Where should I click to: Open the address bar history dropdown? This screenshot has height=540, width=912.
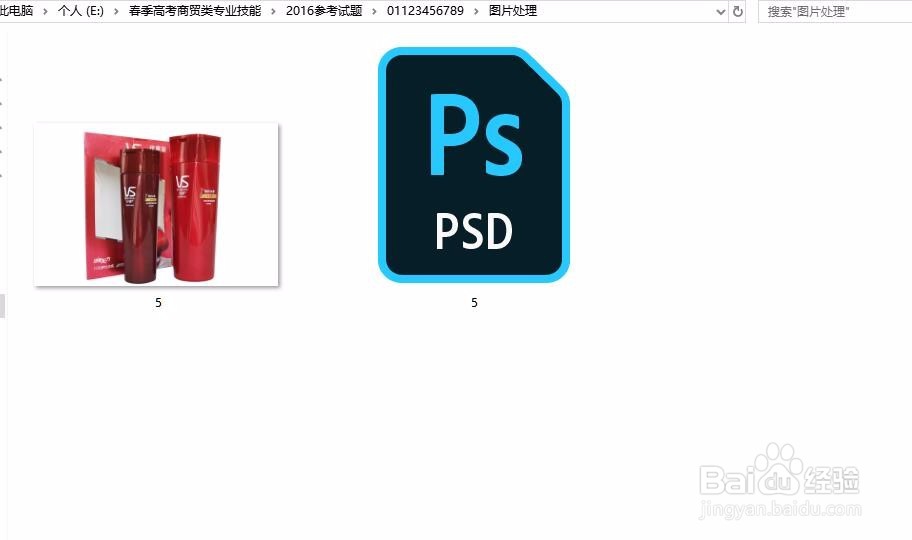coord(720,11)
